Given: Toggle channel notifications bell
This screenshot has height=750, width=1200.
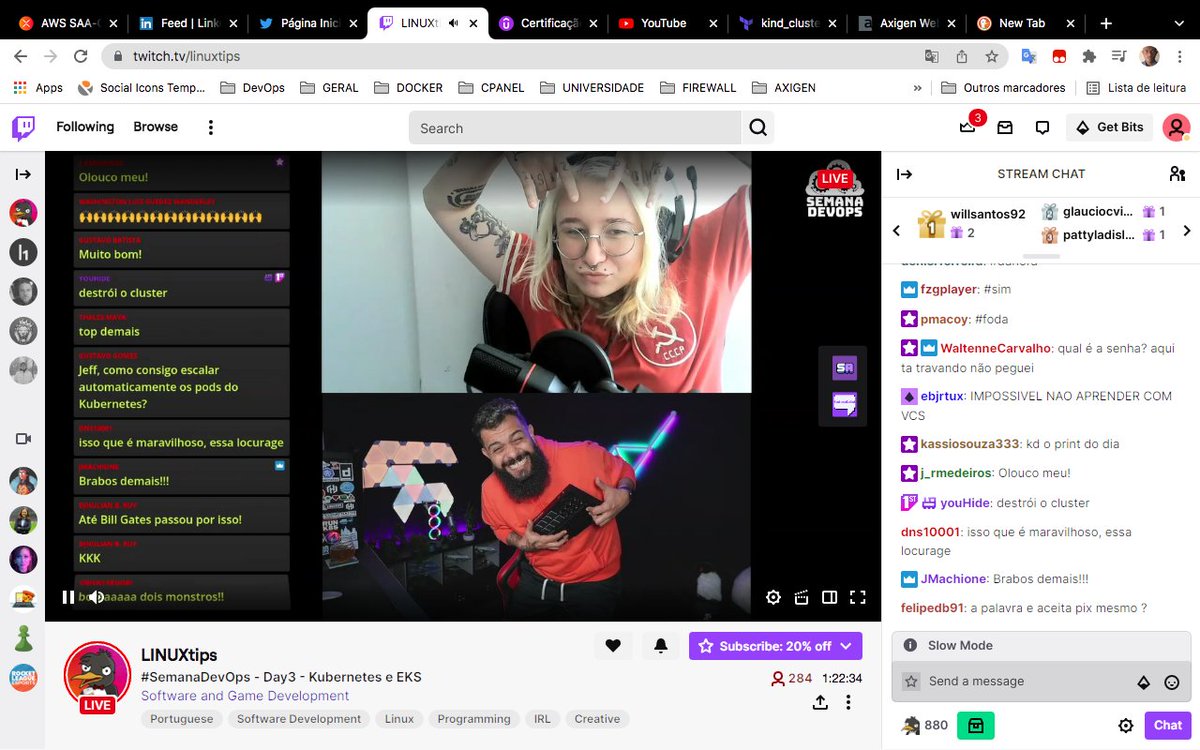Looking at the screenshot, I should coord(660,646).
